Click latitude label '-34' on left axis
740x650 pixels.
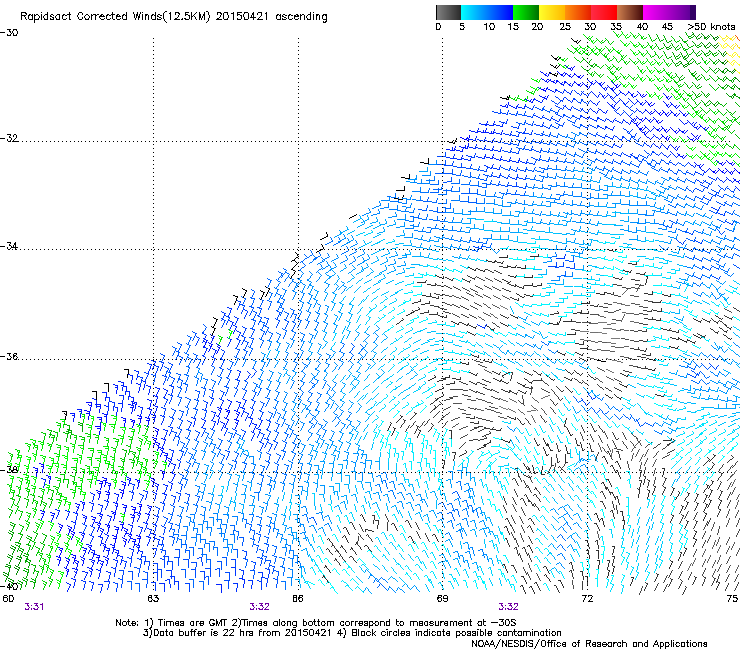point(9,246)
